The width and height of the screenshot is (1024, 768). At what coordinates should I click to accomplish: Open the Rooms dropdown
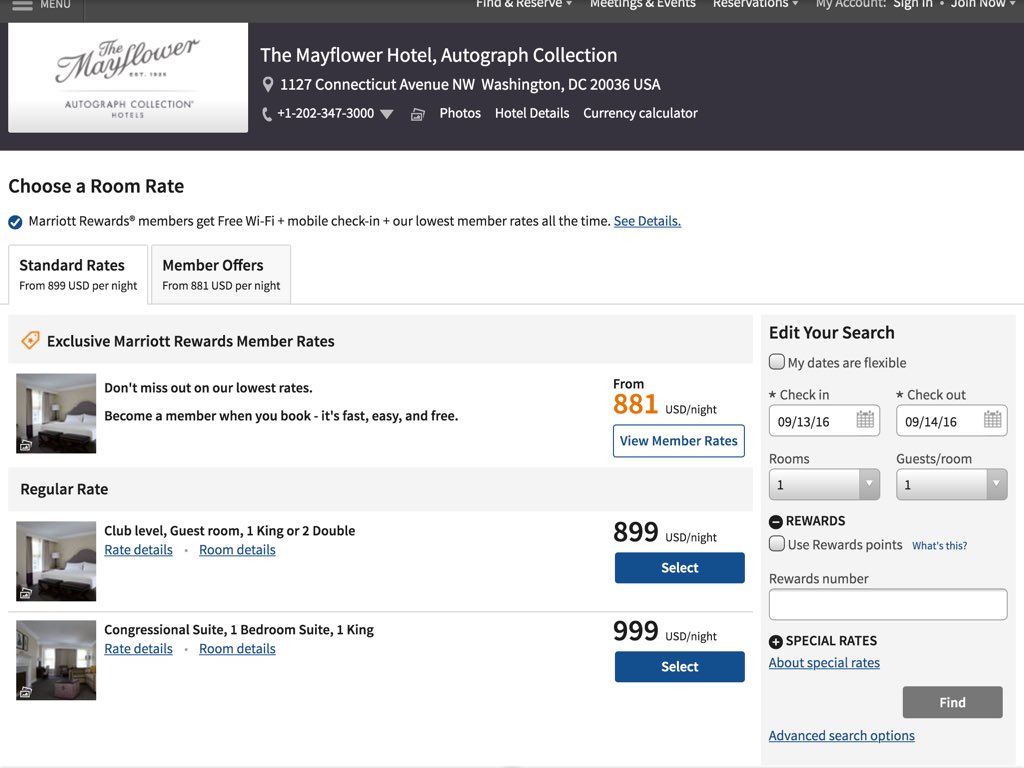pos(824,485)
